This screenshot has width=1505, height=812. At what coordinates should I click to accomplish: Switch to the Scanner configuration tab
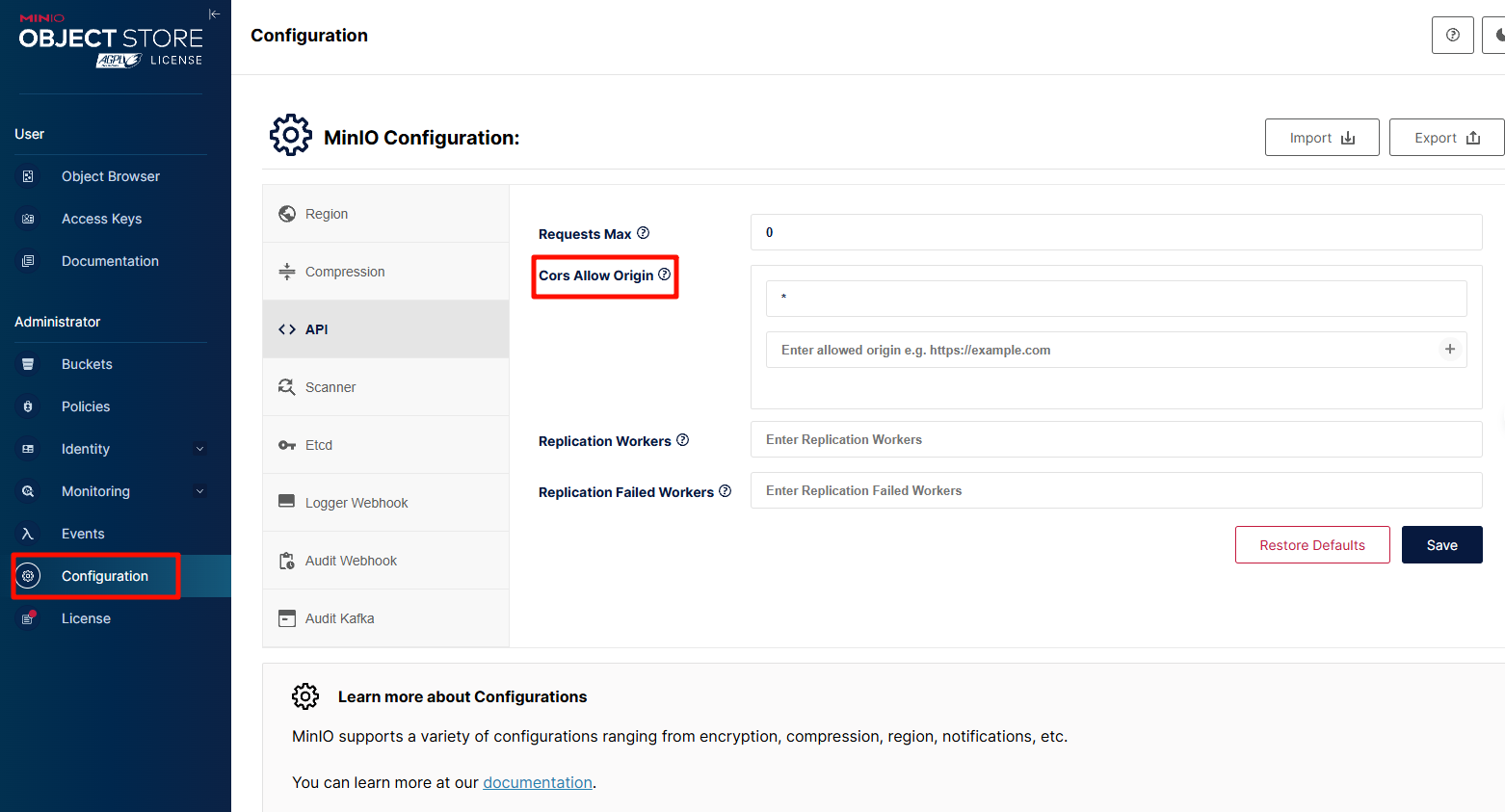[330, 387]
